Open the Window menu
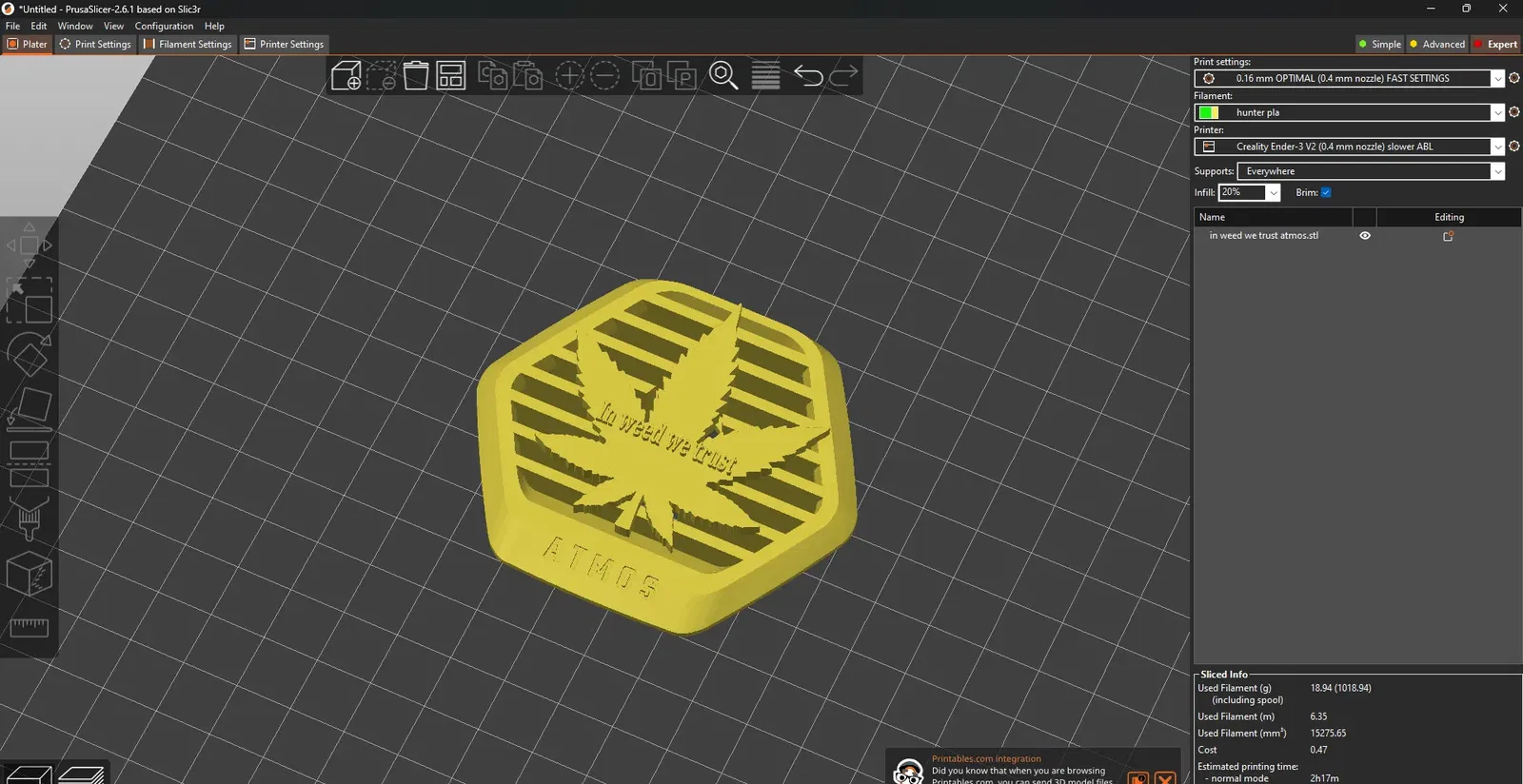The width and height of the screenshot is (1523, 784). [75, 26]
